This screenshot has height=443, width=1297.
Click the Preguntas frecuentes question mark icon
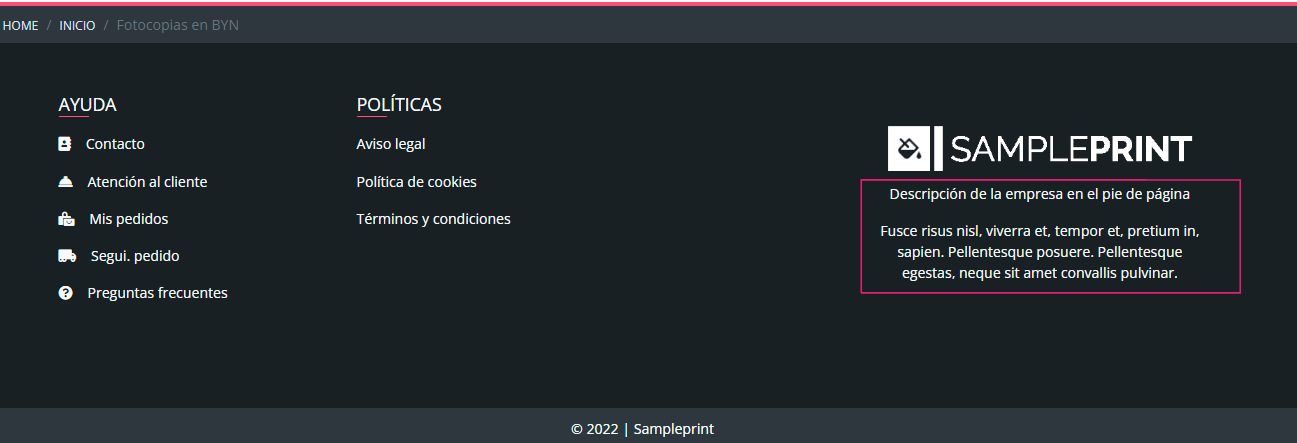[66, 293]
